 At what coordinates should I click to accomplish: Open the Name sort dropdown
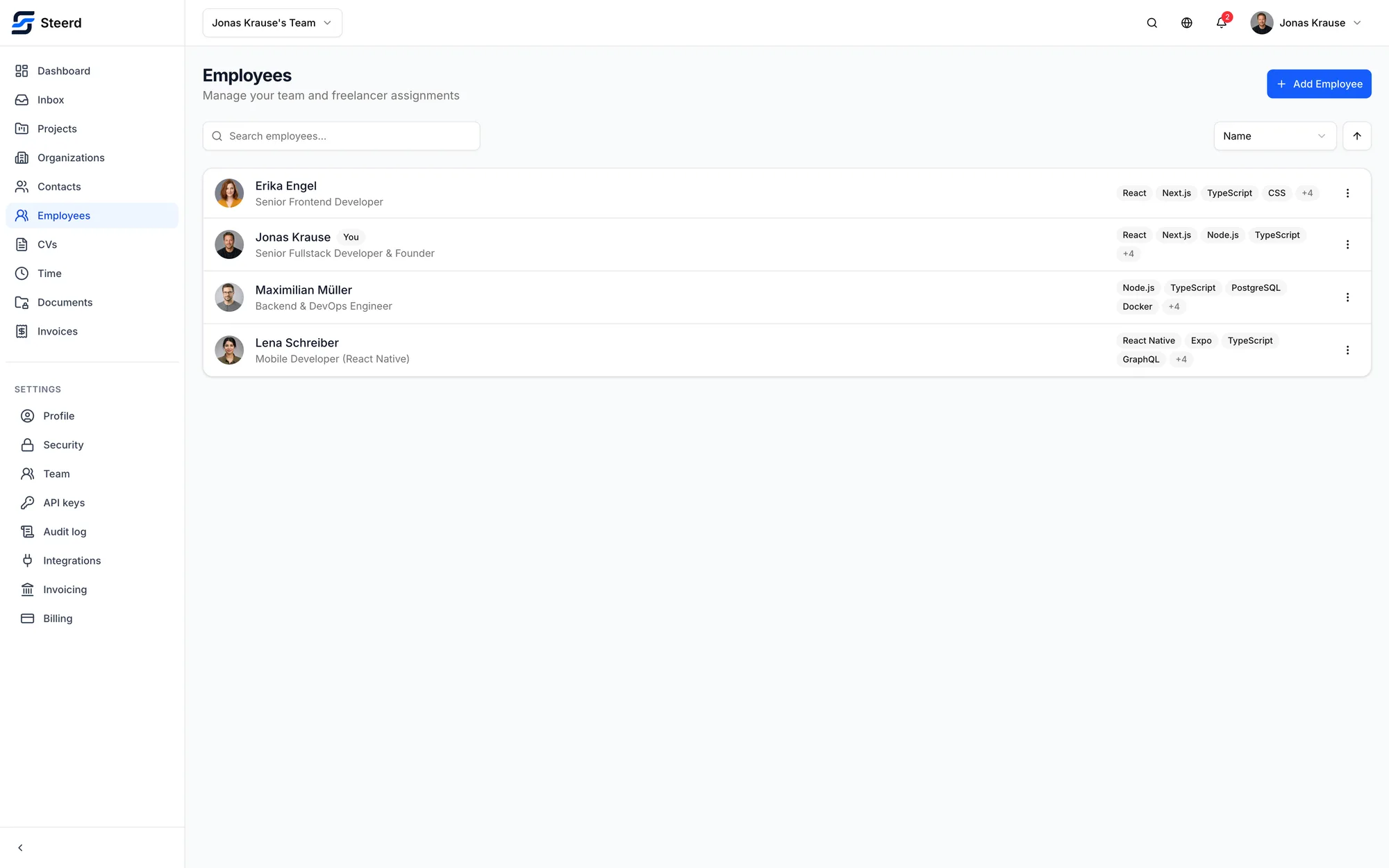click(1275, 136)
